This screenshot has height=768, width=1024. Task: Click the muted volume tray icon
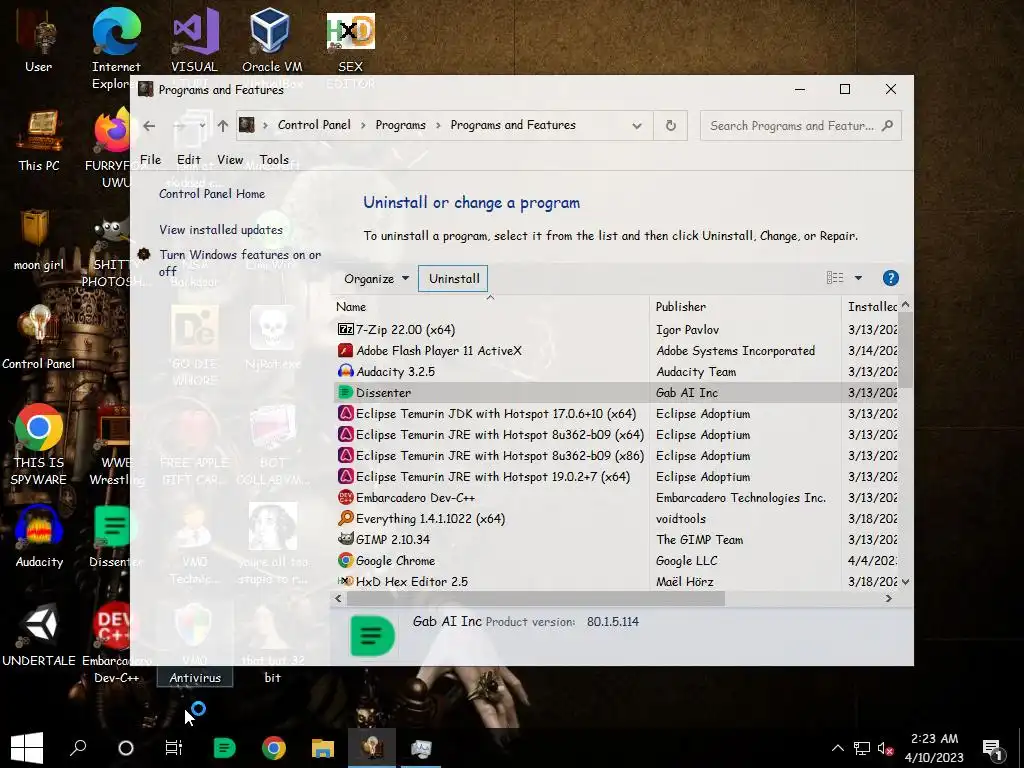(885, 748)
